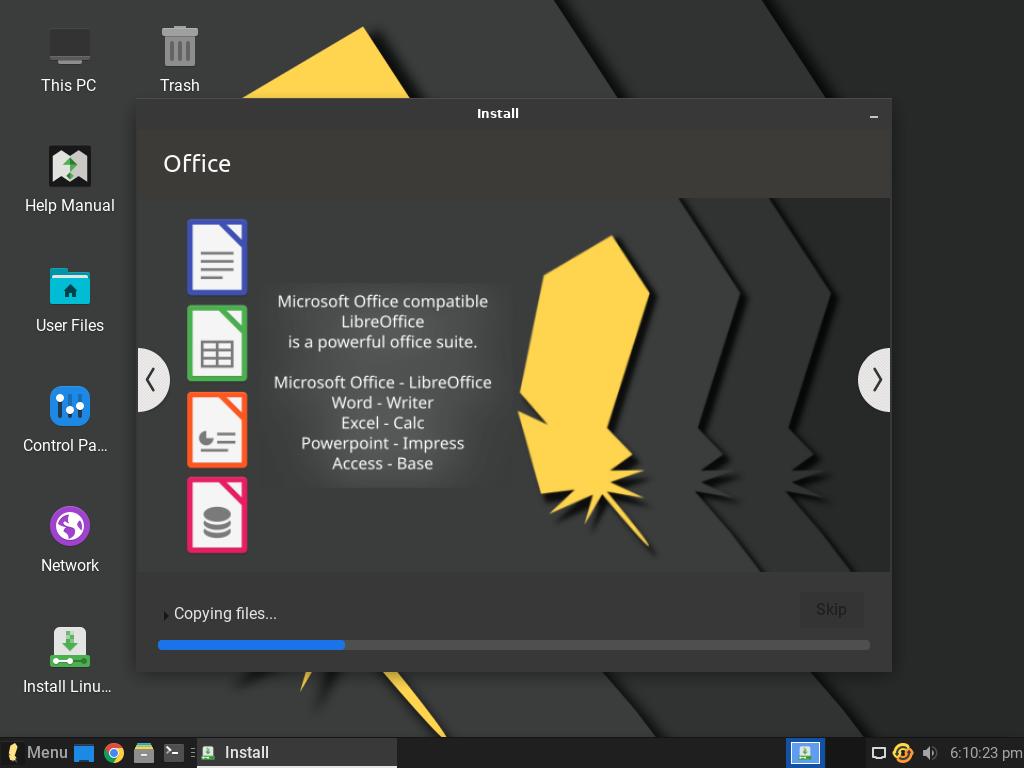Open the terminal from the taskbar
Viewport: 1024px width, 768px height.
coord(174,753)
